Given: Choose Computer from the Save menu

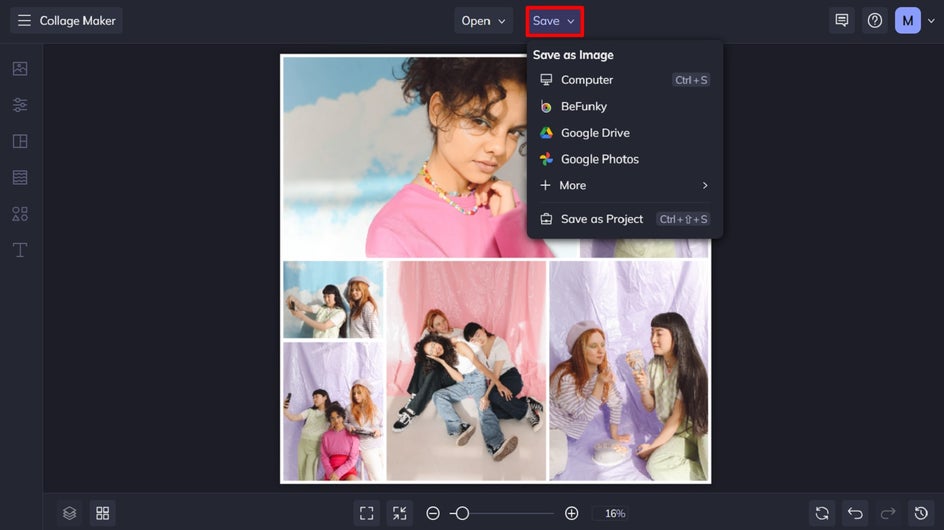Looking at the screenshot, I should click(587, 80).
